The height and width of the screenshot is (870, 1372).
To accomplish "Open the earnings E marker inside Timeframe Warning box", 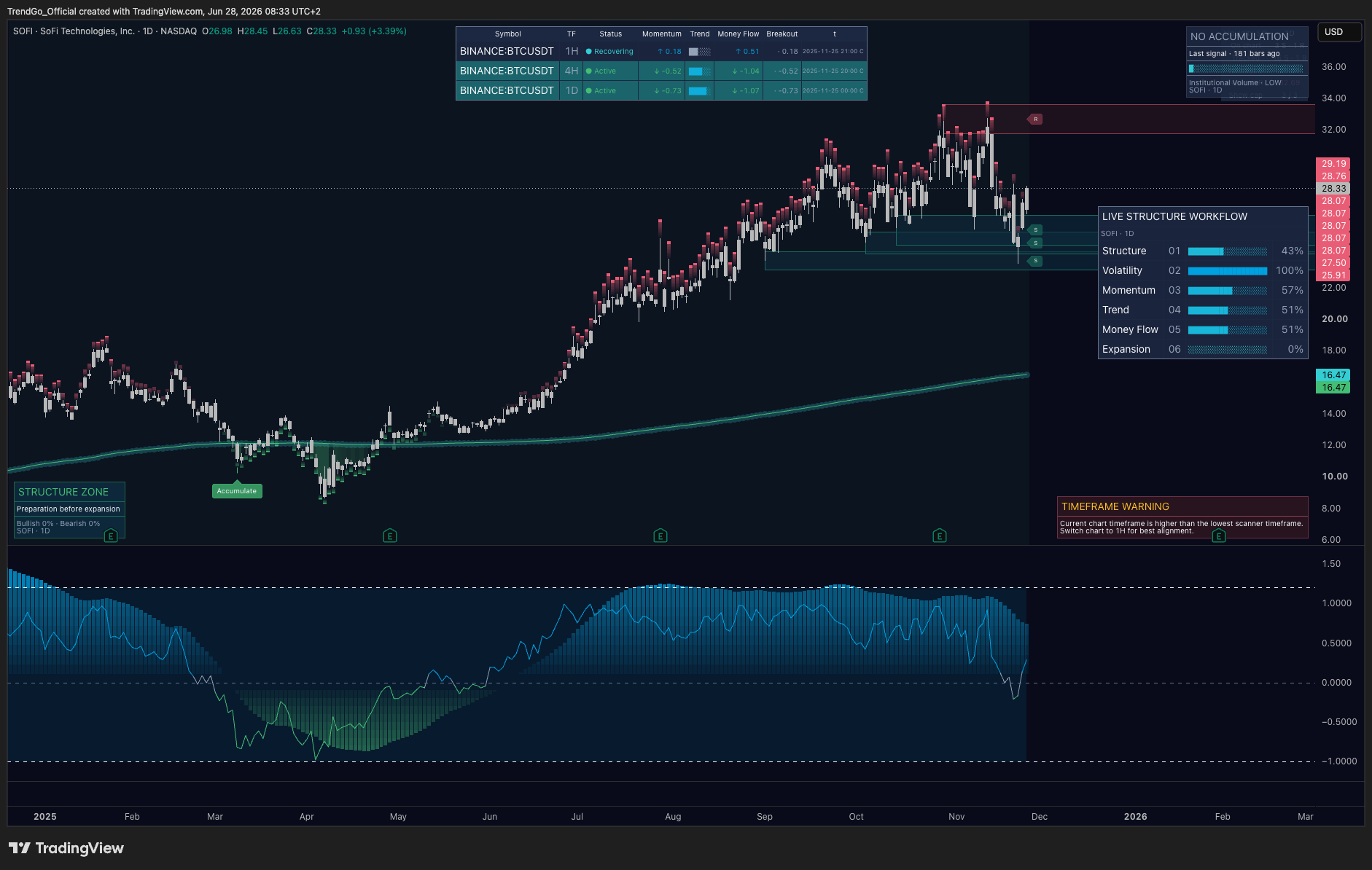I will 1219,536.
